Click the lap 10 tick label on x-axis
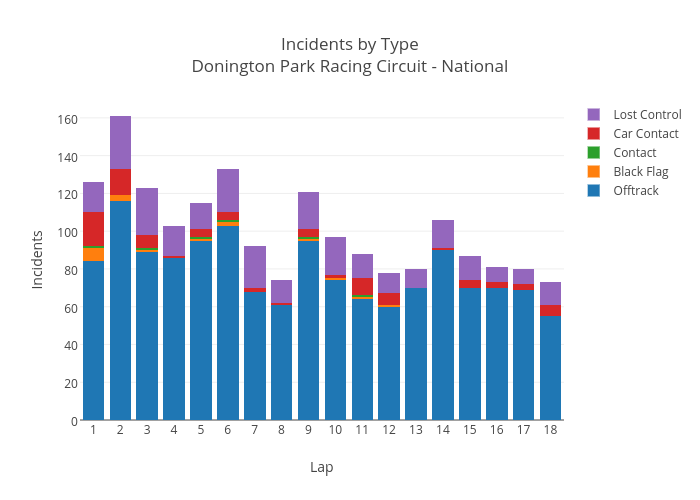 (335, 430)
